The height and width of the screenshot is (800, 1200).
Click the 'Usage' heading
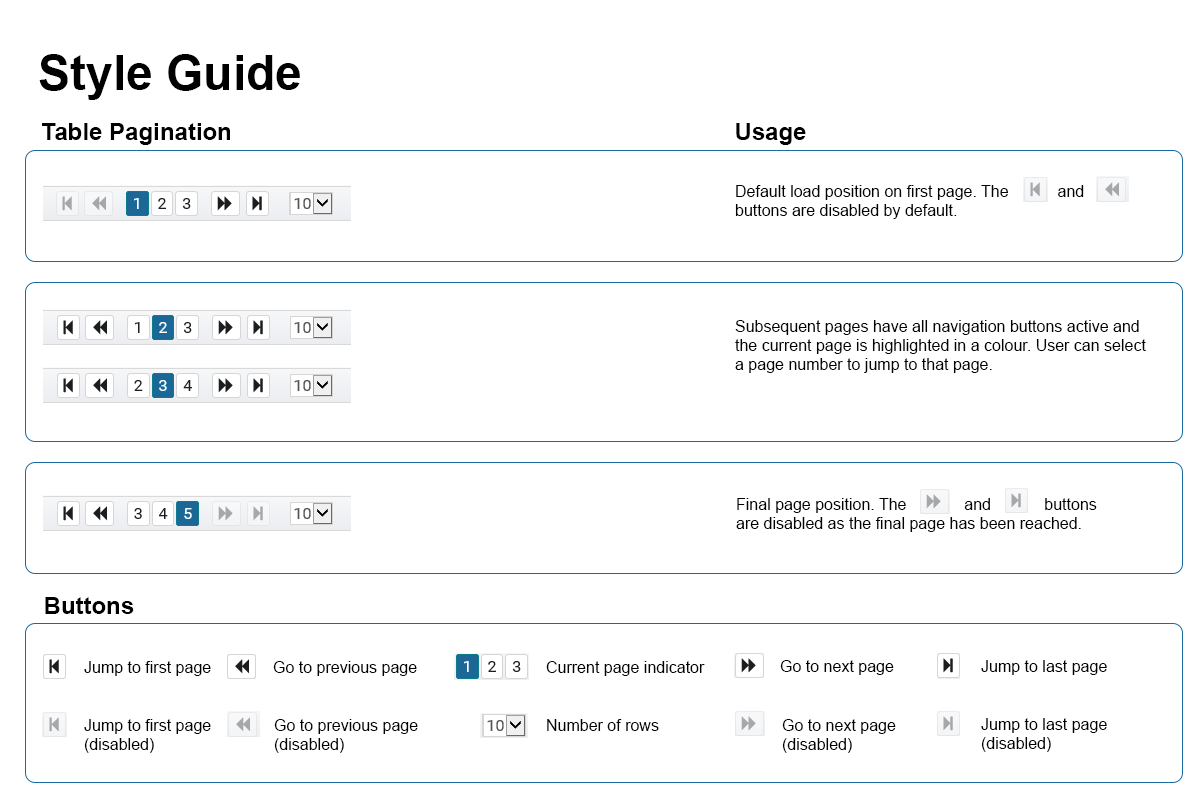point(770,132)
